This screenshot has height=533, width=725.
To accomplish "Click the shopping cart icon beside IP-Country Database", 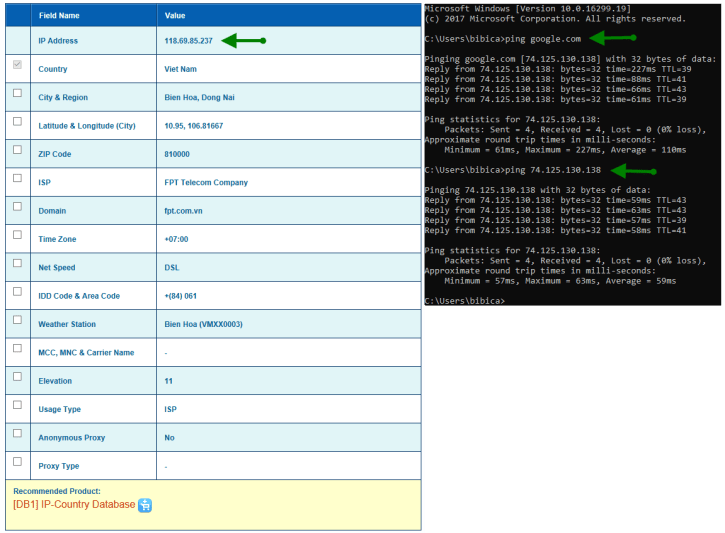I will tap(145, 505).
